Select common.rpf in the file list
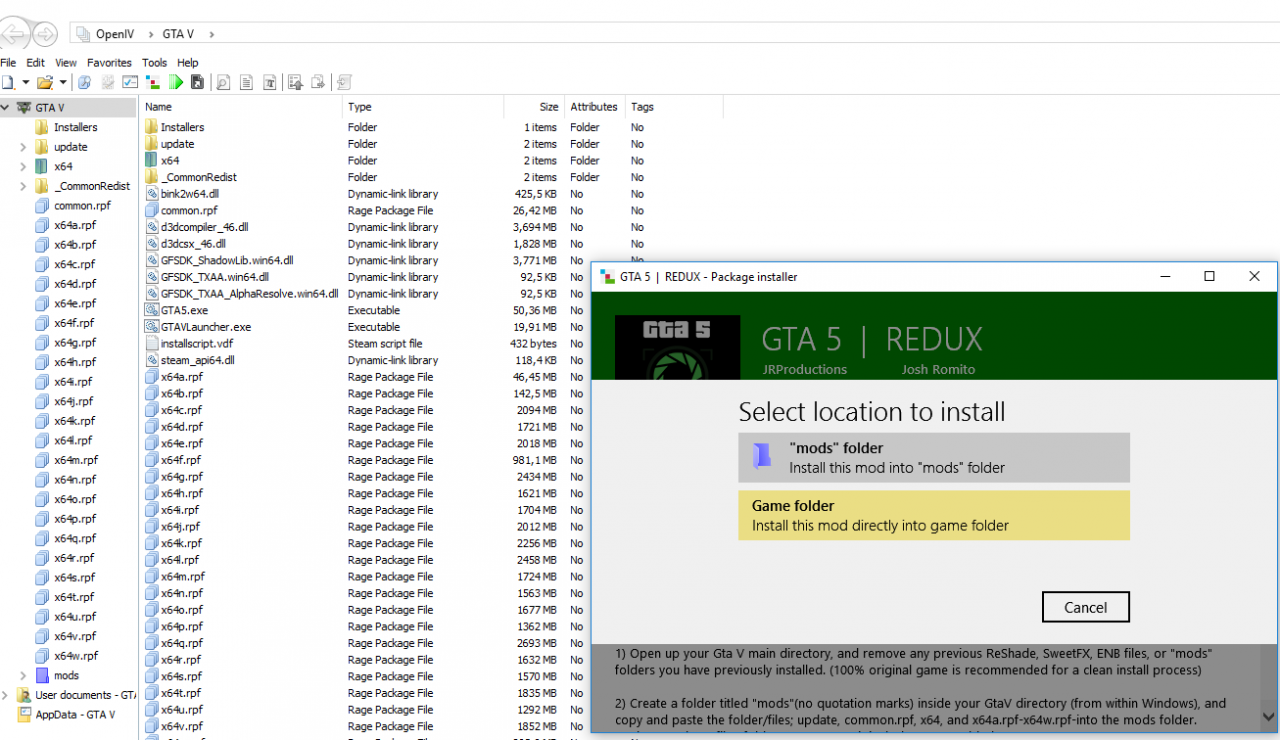The width and height of the screenshot is (1280, 740). pyautogui.click(x=188, y=211)
